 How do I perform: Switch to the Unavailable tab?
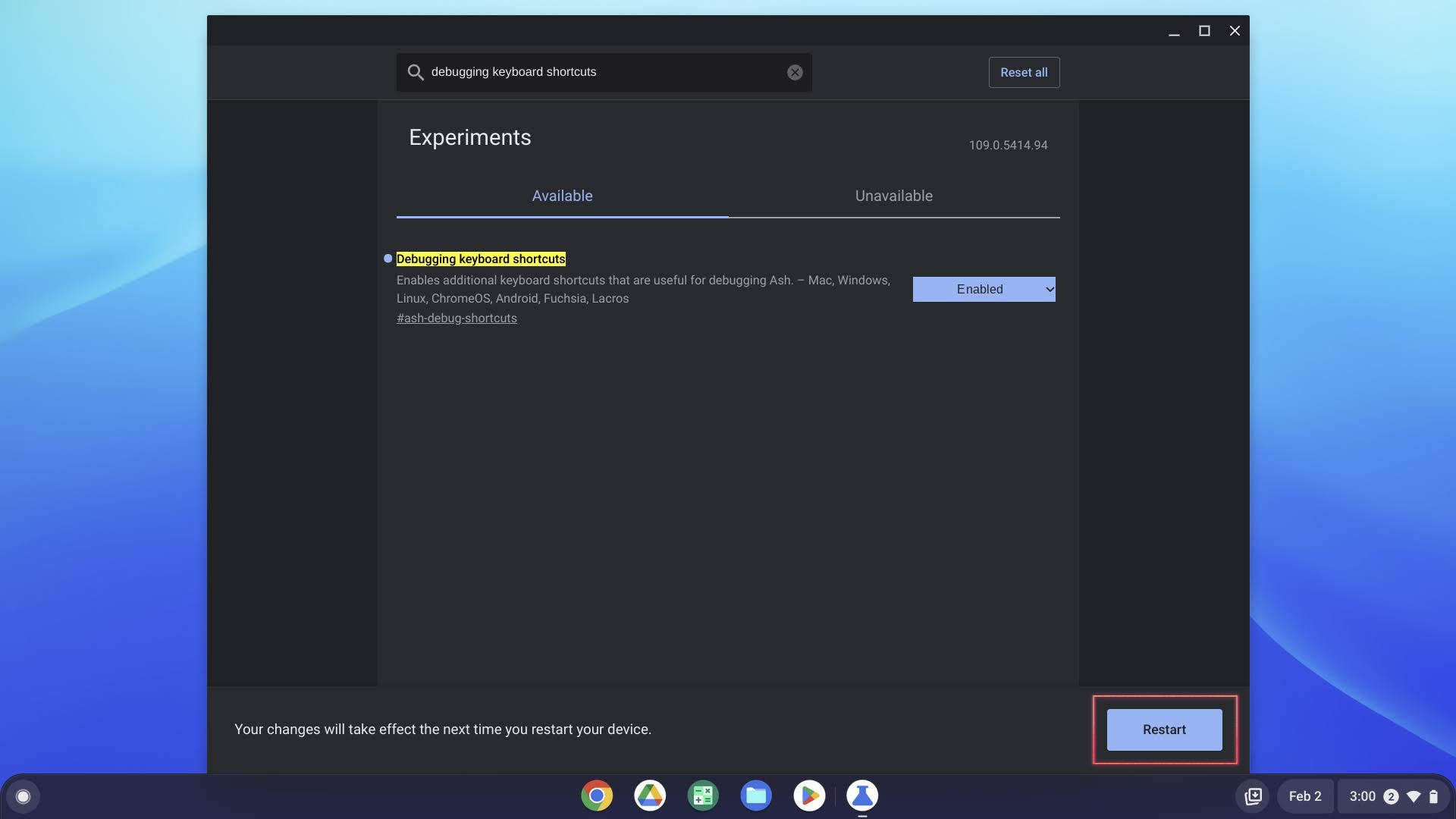coord(893,196)
